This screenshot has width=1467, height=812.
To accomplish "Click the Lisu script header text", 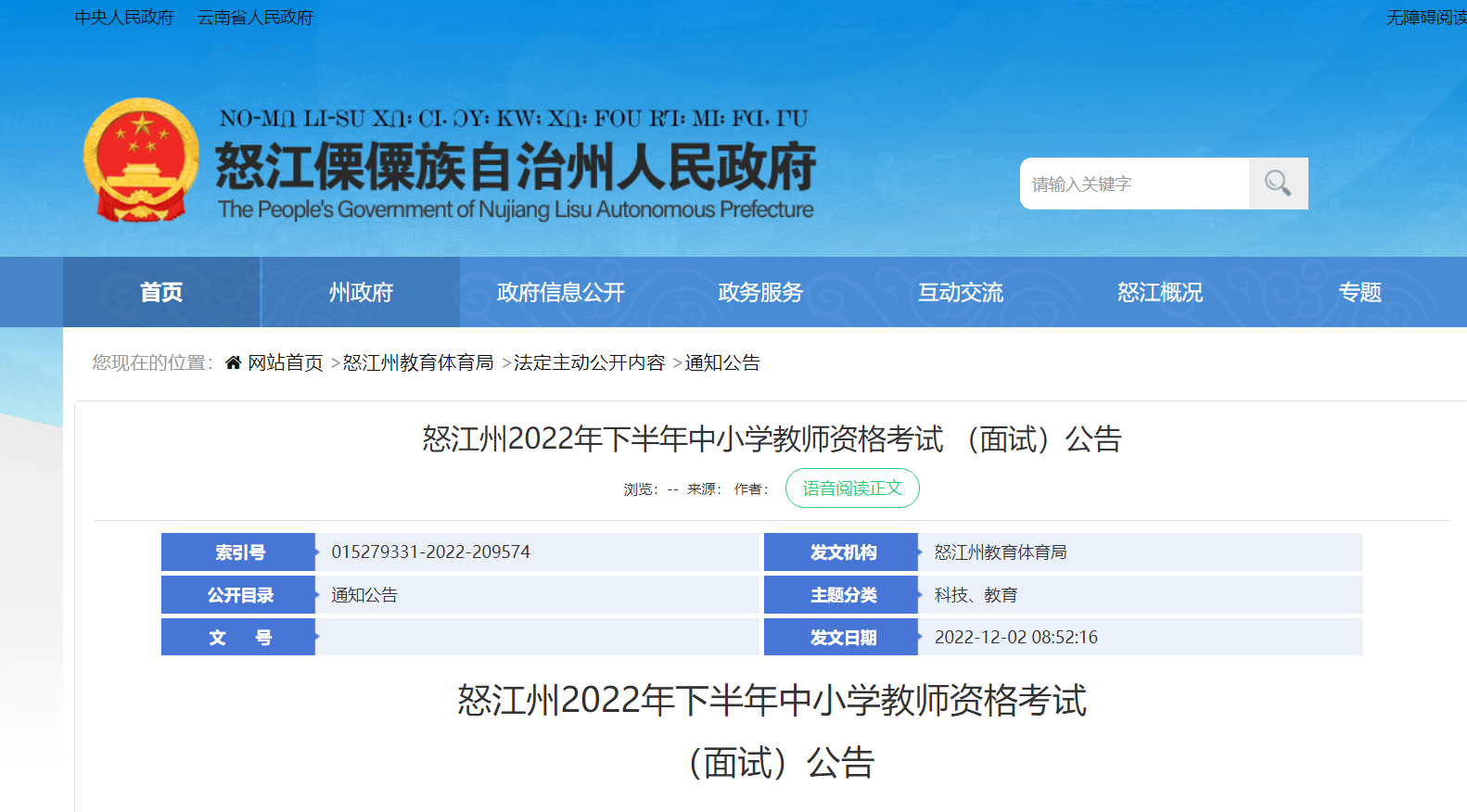I will pos(514,119).
